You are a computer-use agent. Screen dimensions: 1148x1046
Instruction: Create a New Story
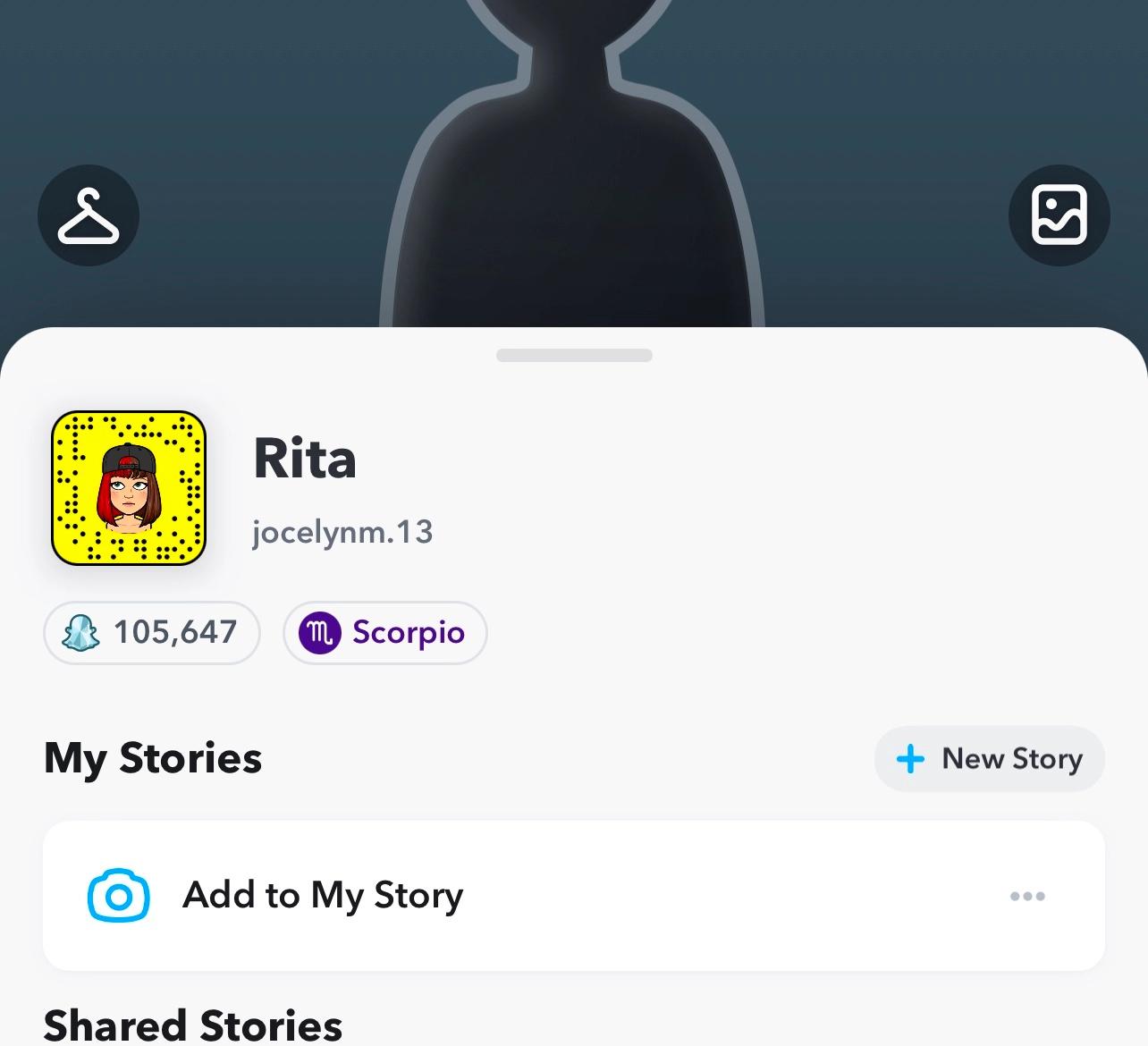click(990, 759)
